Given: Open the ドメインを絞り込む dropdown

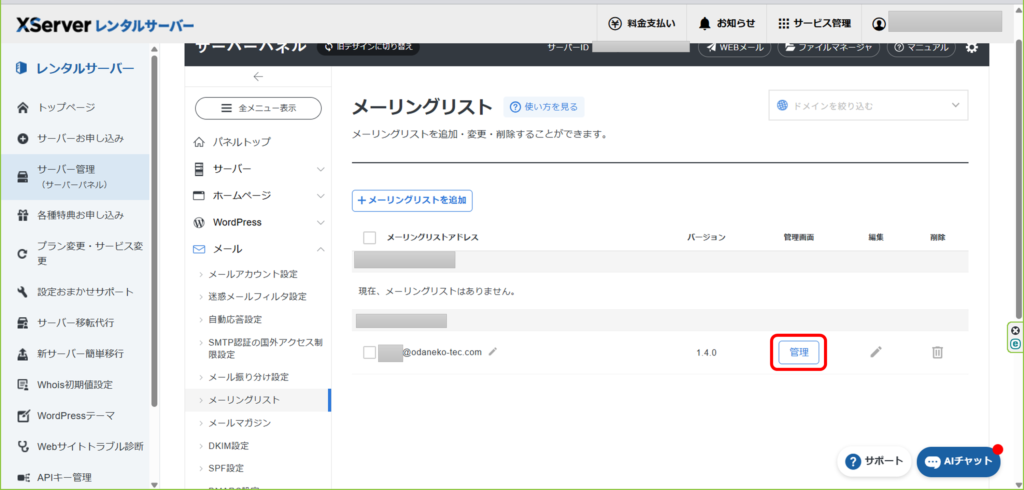Looking at the screenshot, I should tap(868, 105).
